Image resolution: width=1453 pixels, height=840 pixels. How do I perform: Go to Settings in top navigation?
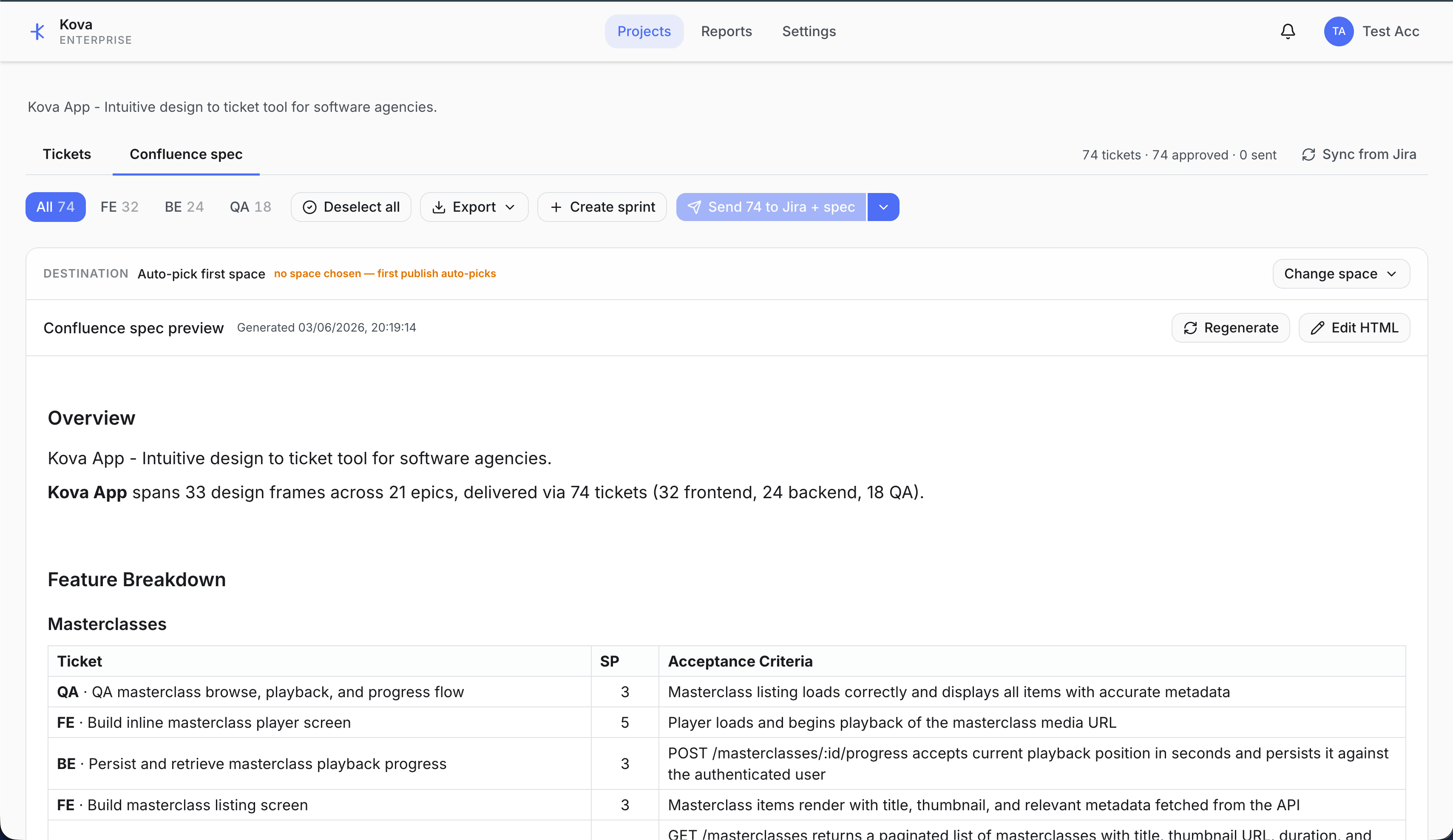(x=809, y=31)
